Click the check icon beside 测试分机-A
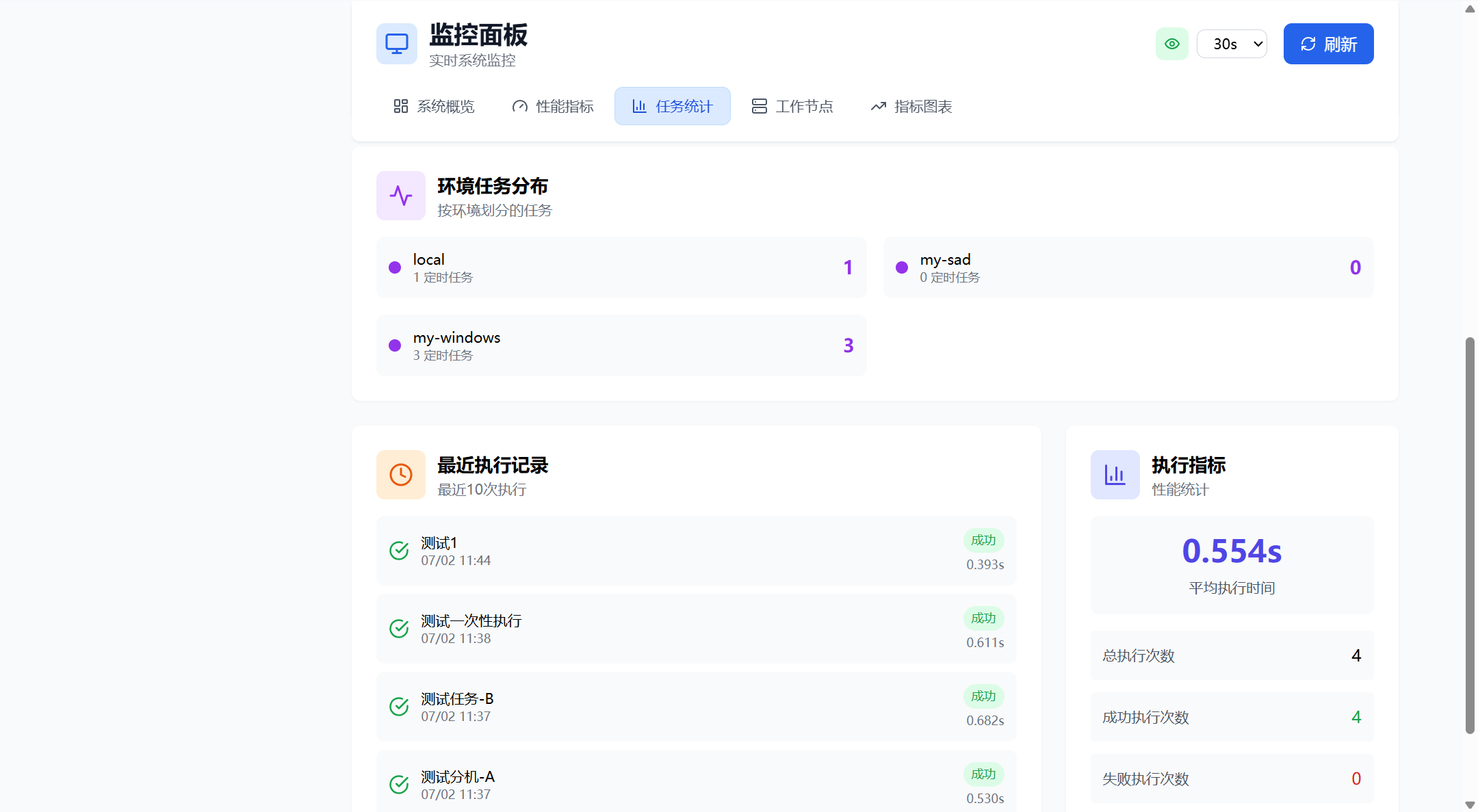 (x=399, y=785)
